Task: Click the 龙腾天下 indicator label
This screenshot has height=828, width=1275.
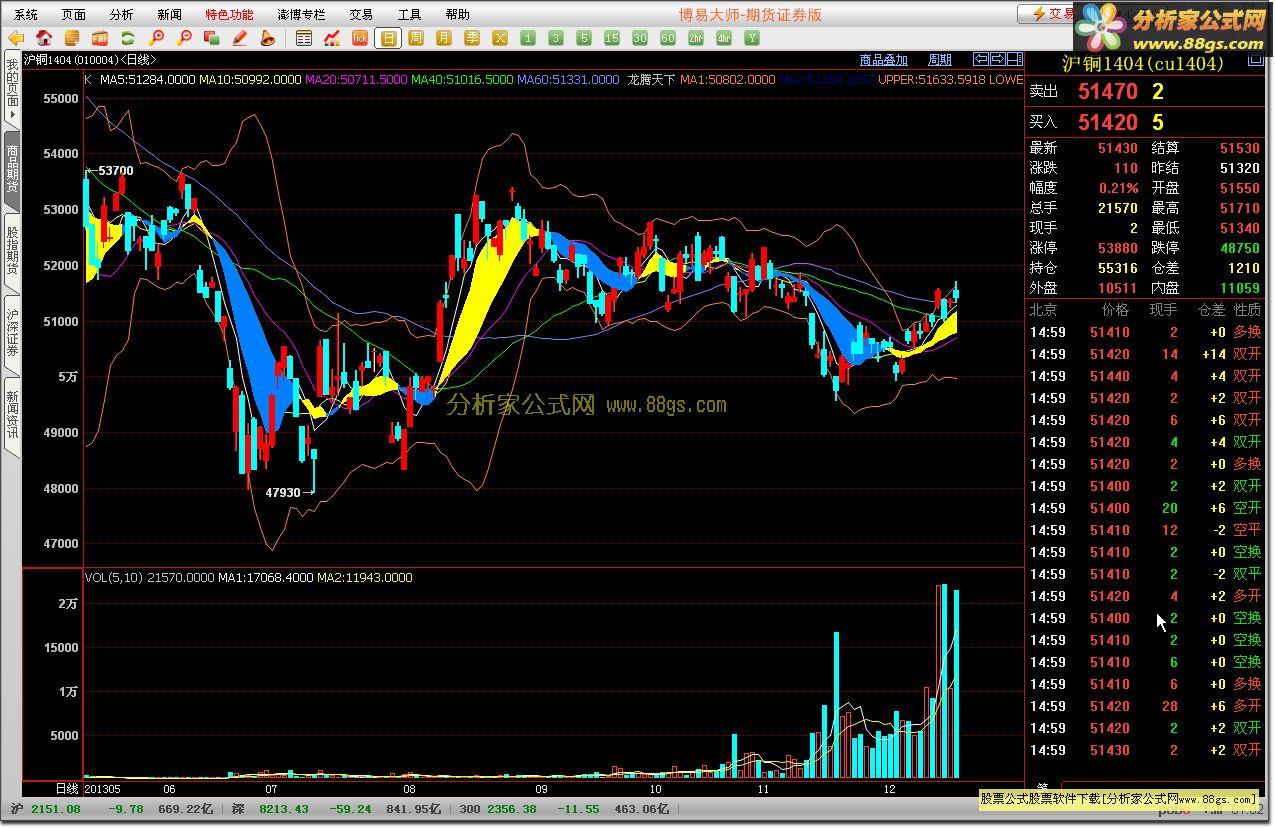Action: click(x=650, y=79)
